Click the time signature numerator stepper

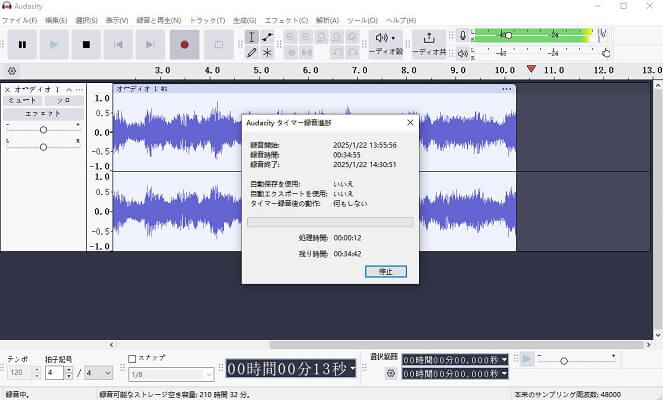click(x=69, y=373)
